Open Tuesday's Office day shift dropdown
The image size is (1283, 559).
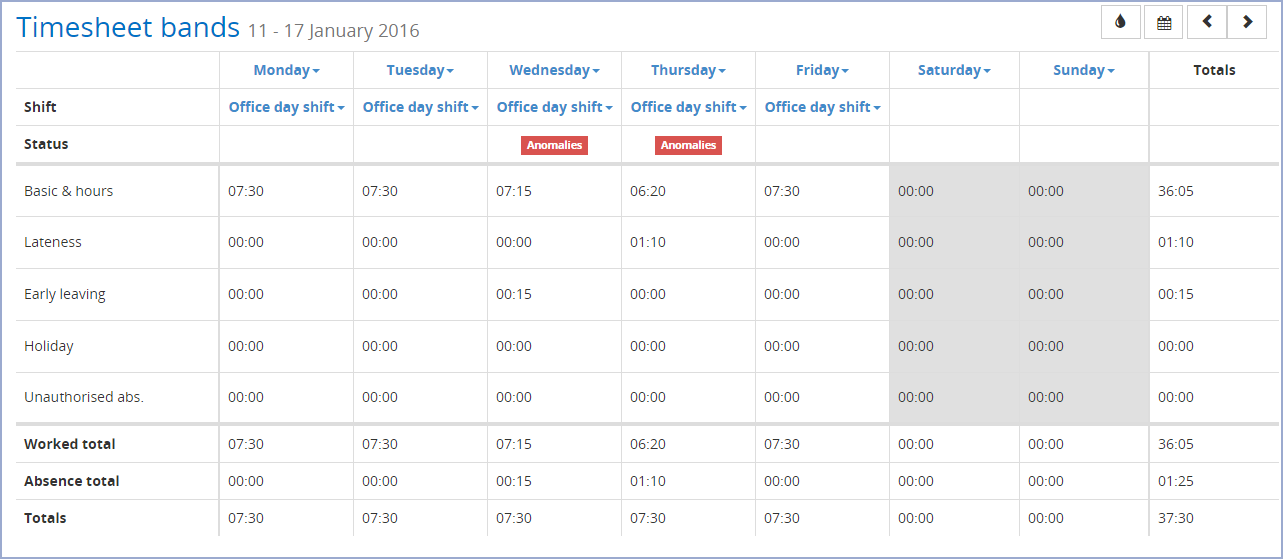coord(420,107)
